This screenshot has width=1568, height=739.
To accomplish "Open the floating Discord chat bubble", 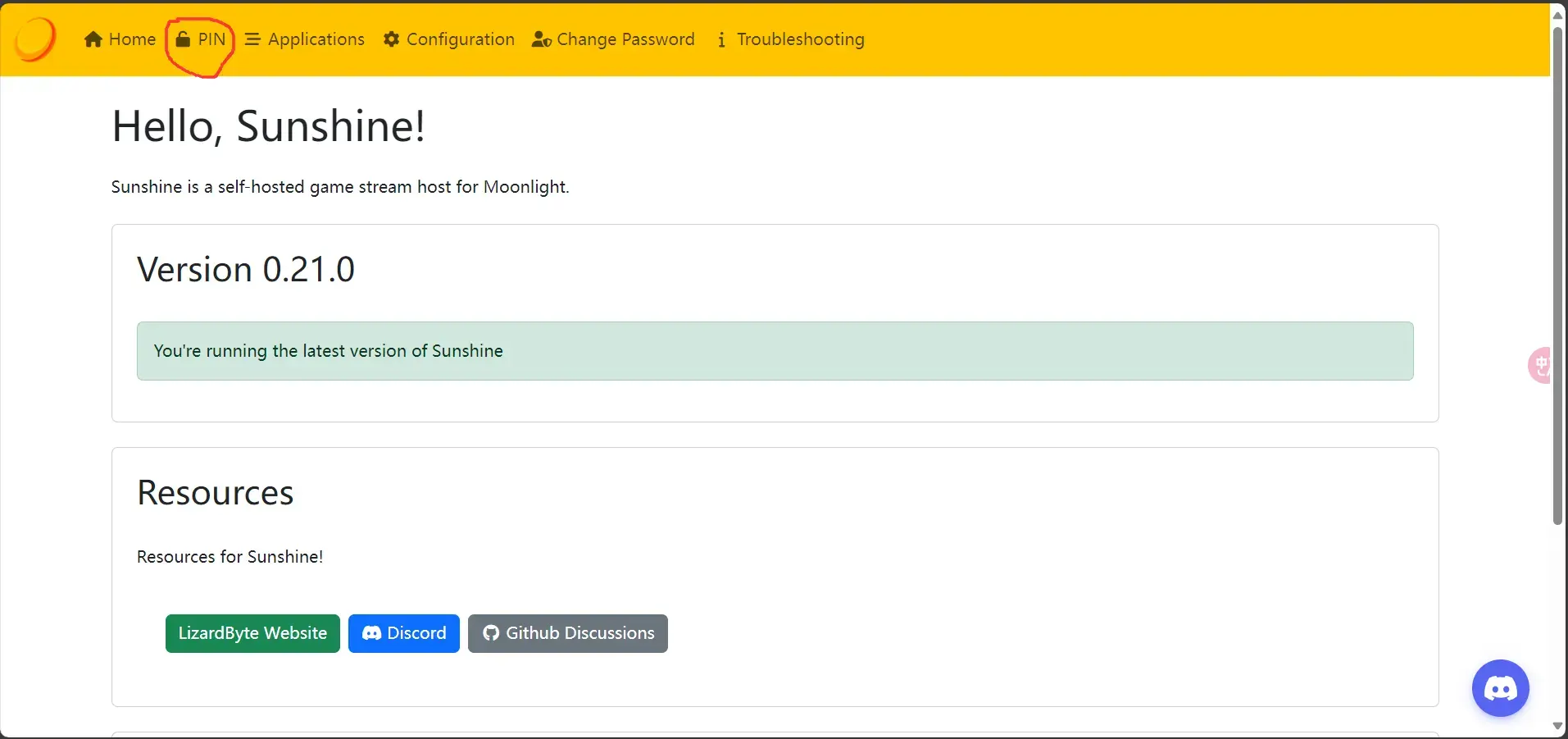I will pos(1500,688).
